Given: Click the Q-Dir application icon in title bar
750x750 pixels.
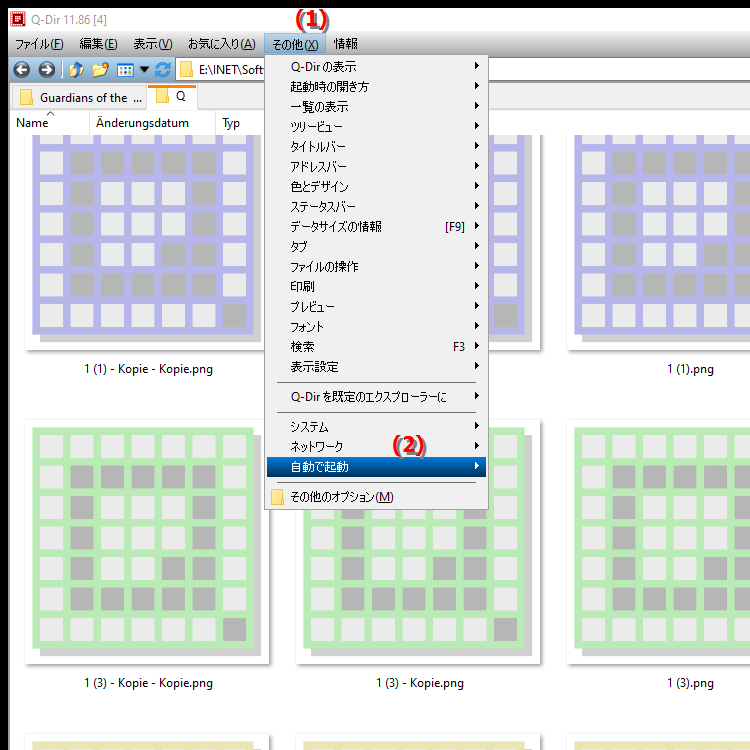Looking at the screenshot, I should 18,19.
